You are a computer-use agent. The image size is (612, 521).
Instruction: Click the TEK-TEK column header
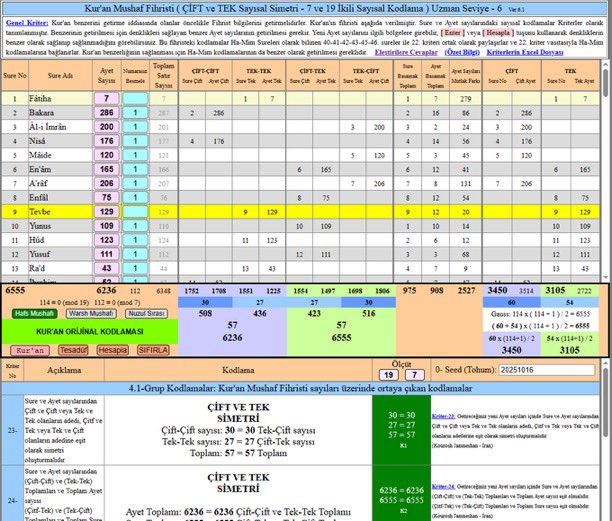[x=259, y=71]
